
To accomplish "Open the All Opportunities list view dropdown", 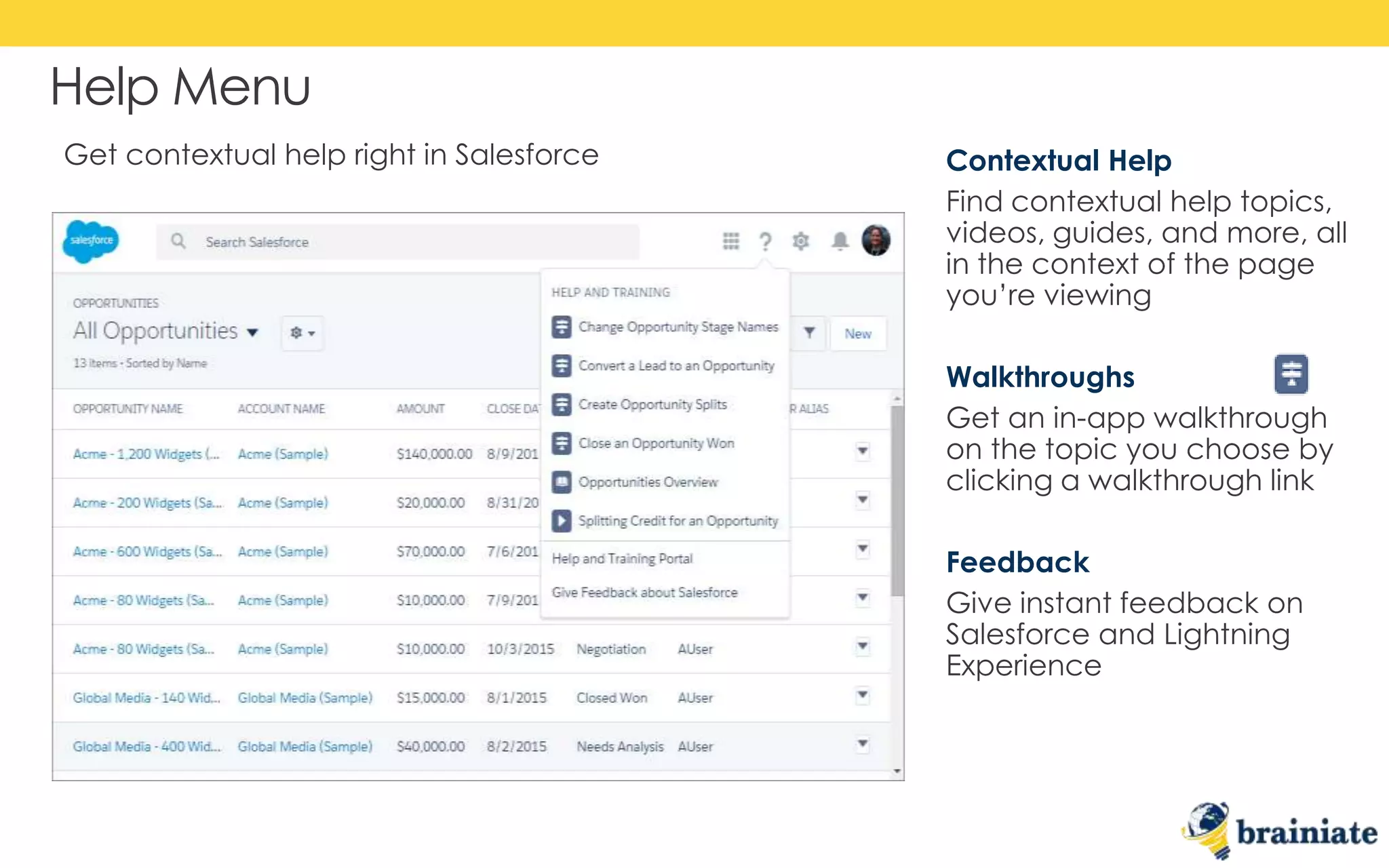I will pyautogui.click(x=252, y=332).
